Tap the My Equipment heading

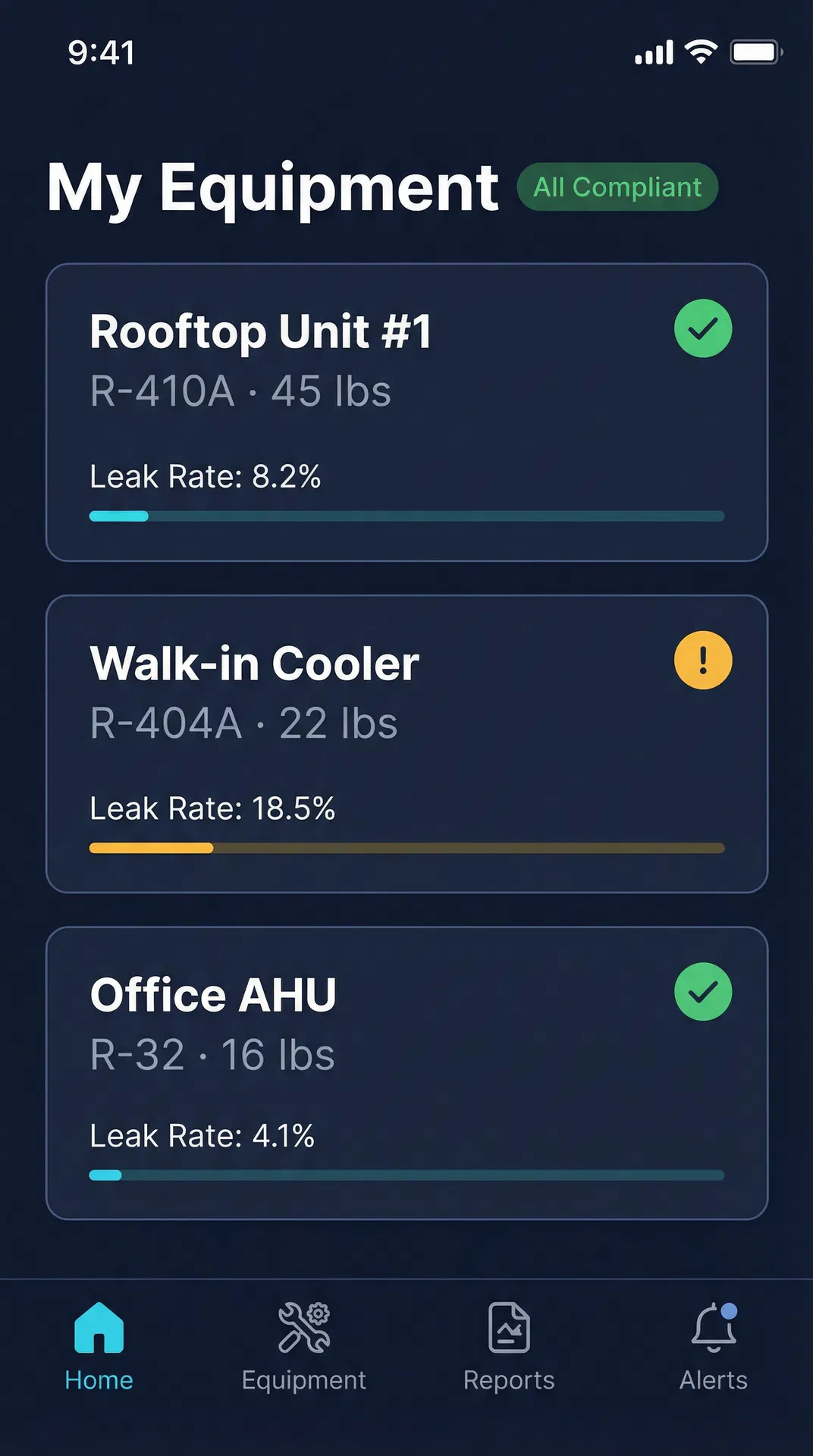tap(275, 188)
